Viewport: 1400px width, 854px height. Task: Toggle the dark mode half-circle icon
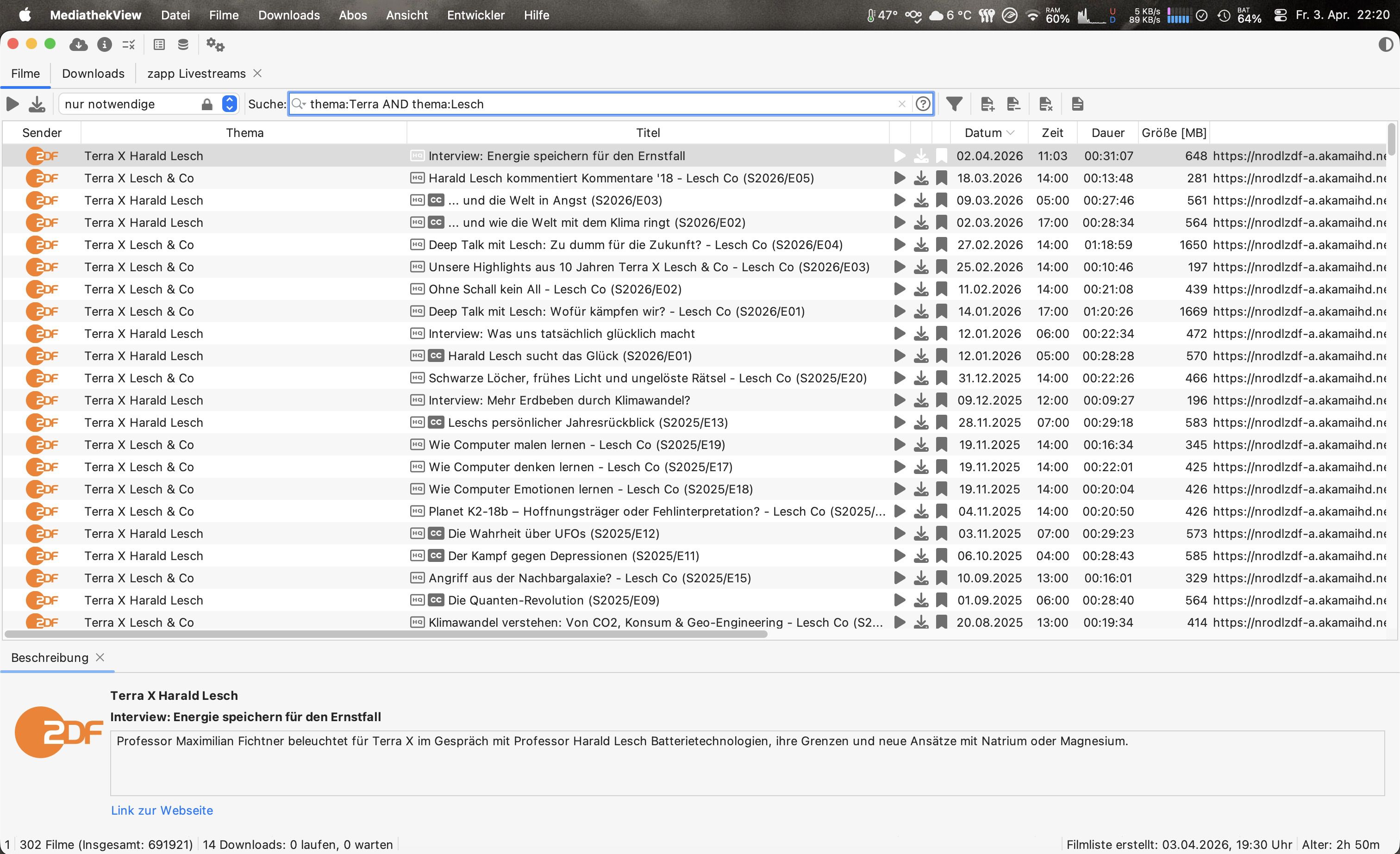(x=1385, y=44)
